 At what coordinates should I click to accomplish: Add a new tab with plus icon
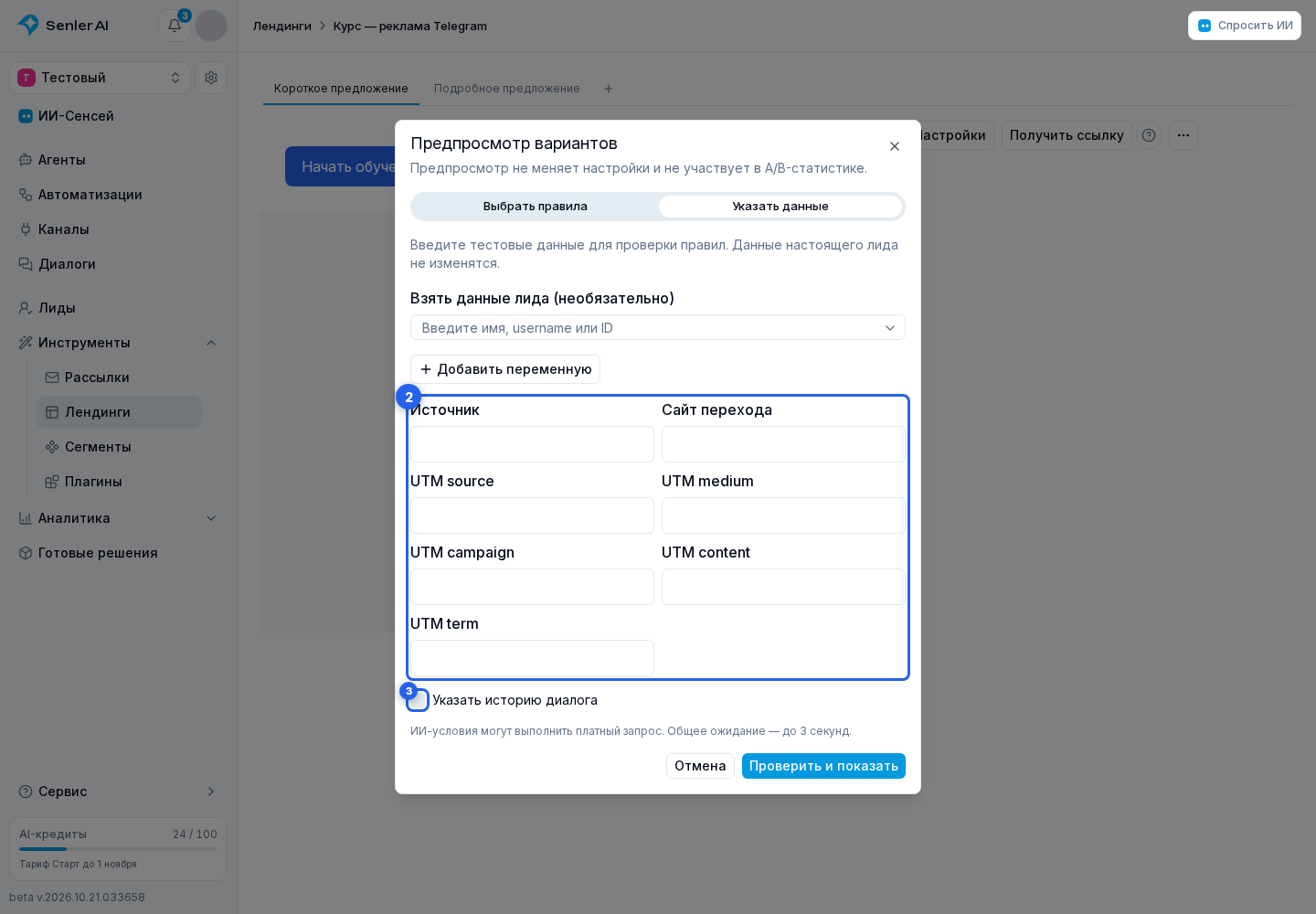coord(609,89)
